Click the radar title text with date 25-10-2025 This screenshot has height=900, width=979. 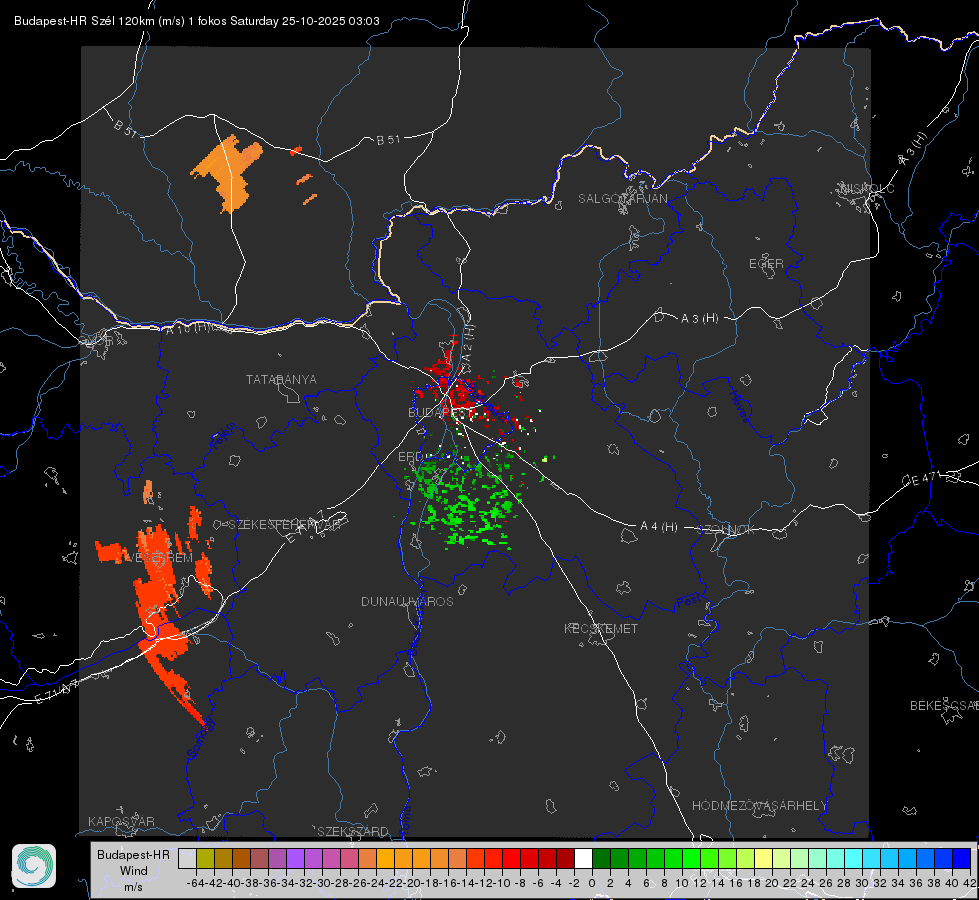(197, 21)
